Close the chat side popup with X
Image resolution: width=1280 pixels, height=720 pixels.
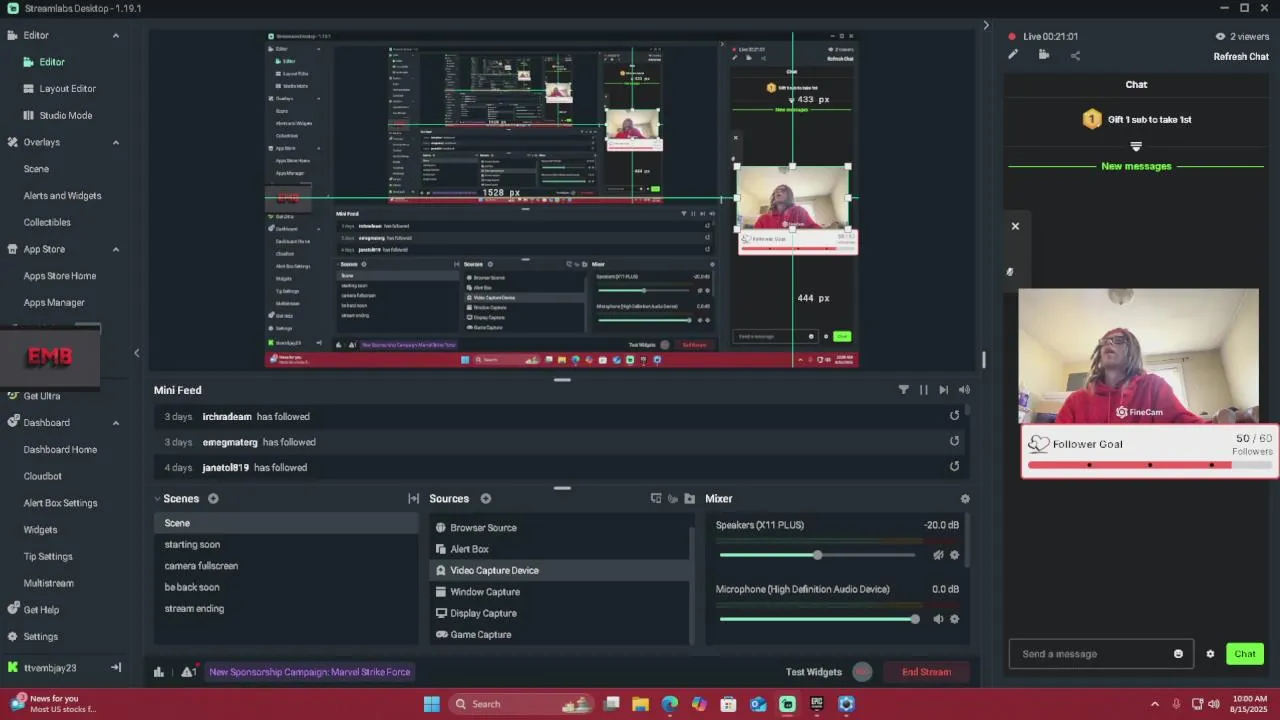tap(1015, 226)
